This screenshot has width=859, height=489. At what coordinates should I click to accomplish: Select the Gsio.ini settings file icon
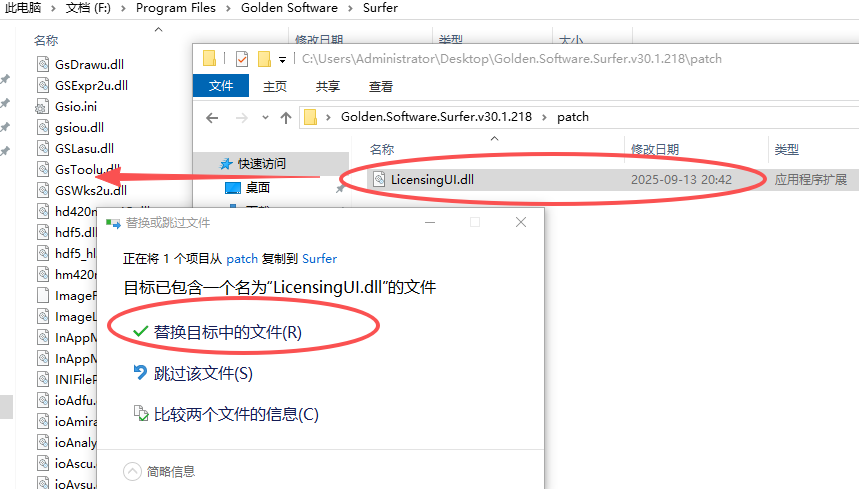[x=43, y=106]
